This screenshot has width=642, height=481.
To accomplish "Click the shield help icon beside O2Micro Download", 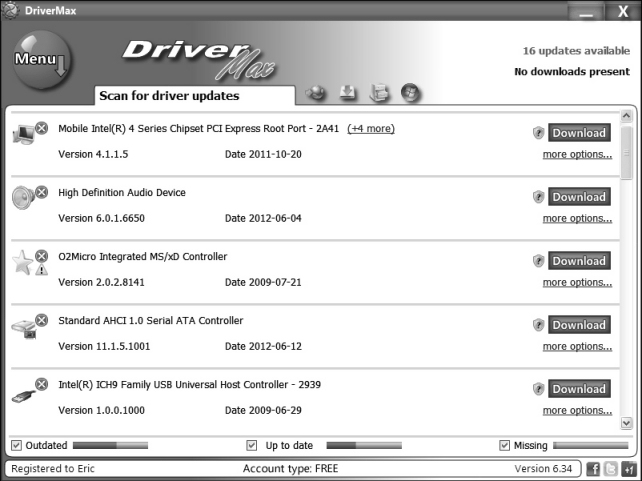I will 538,261.
